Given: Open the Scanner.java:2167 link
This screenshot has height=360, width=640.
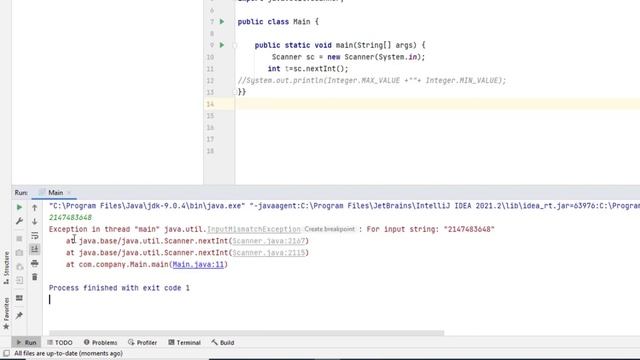Looking at the screenshot, I should click(x=269, y=241).
